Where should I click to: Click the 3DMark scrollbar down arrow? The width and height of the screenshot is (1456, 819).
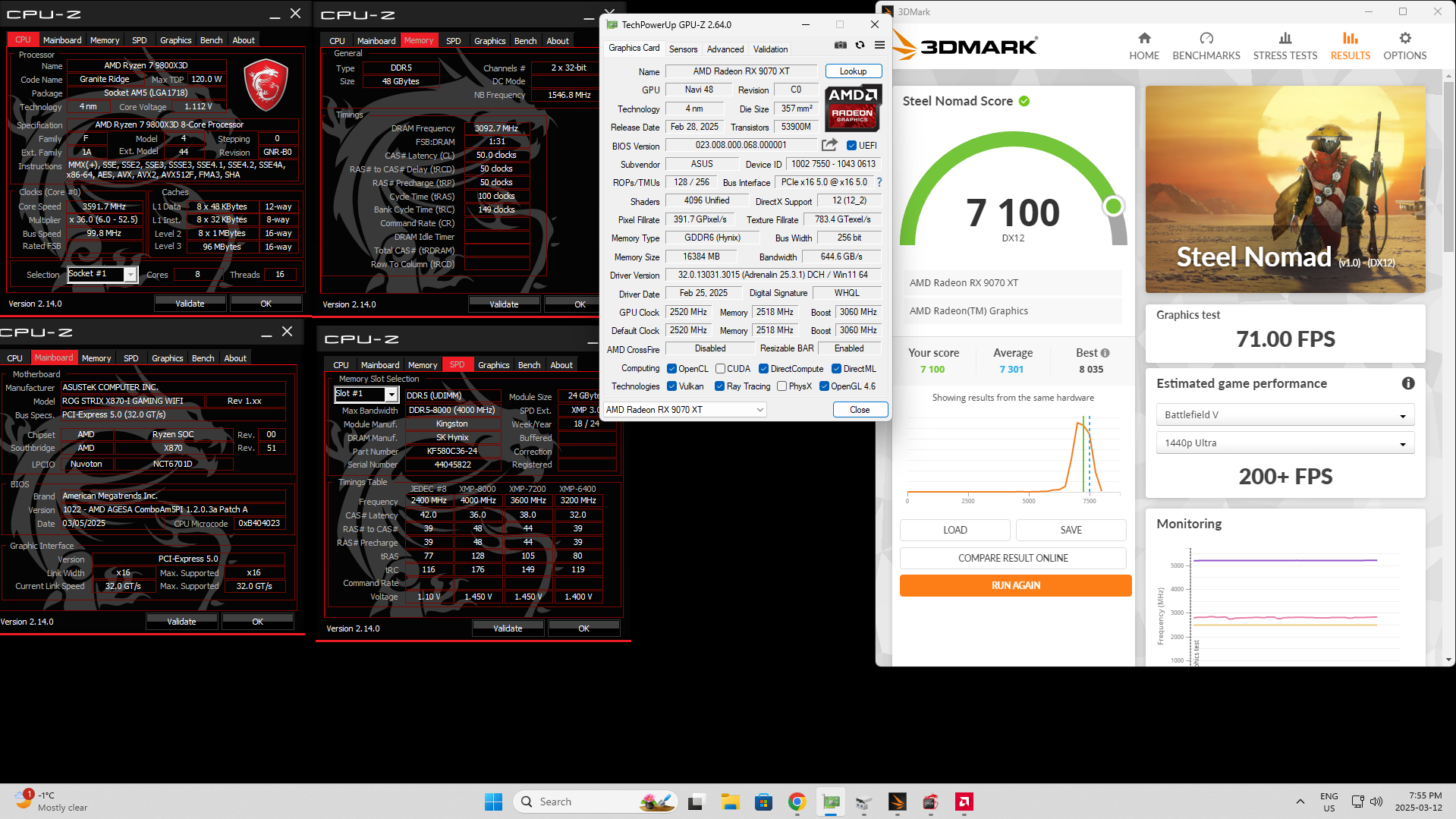1449,660
